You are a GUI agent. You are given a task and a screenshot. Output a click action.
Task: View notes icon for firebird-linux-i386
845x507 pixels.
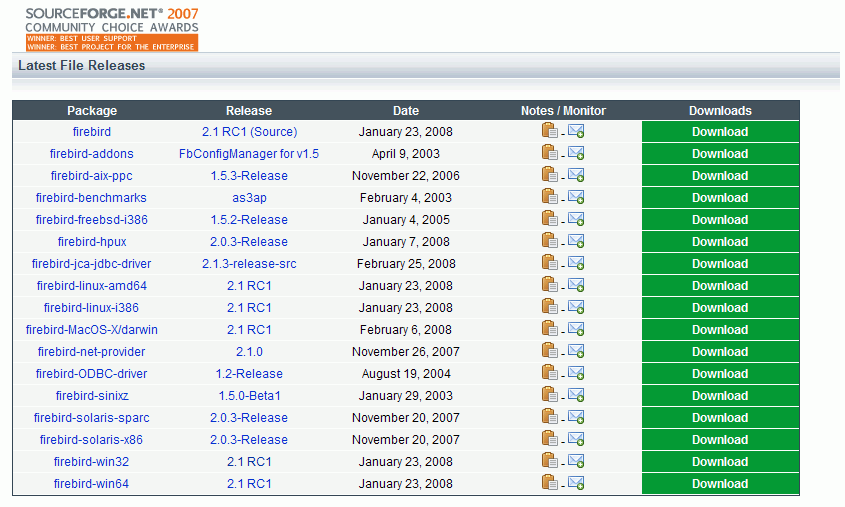click(549, 307)
